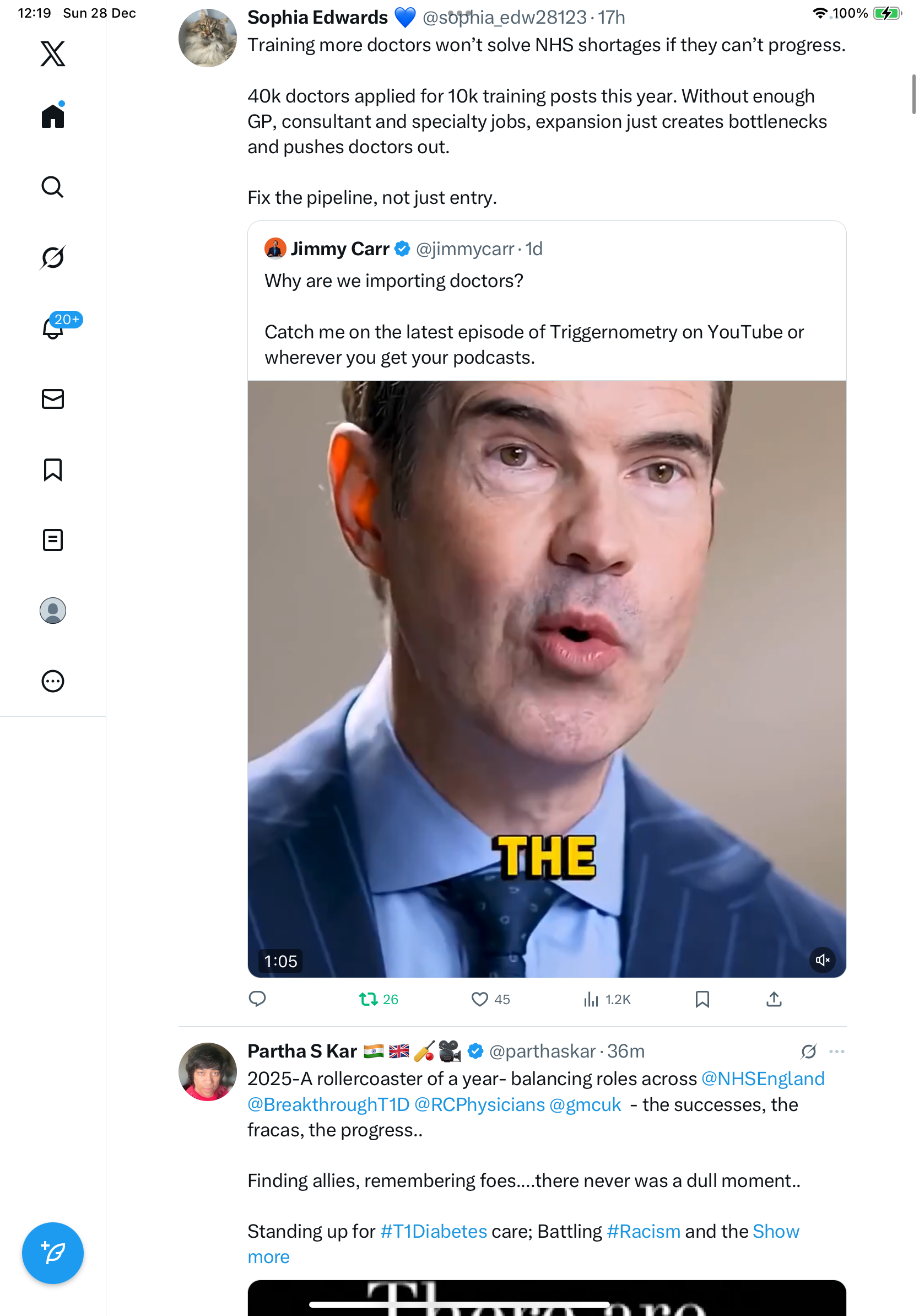This screenshot has height=1316, width=919.
Task: Undo repost on Sophia Edwards' post
Action: click(x=369, y=1000)
